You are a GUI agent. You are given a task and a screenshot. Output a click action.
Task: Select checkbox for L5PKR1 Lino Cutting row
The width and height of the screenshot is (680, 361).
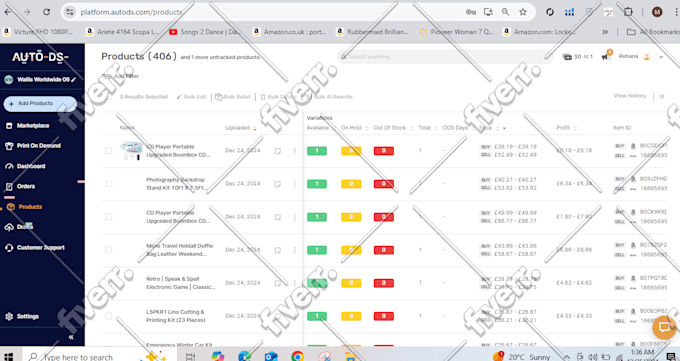coord(108,315)
